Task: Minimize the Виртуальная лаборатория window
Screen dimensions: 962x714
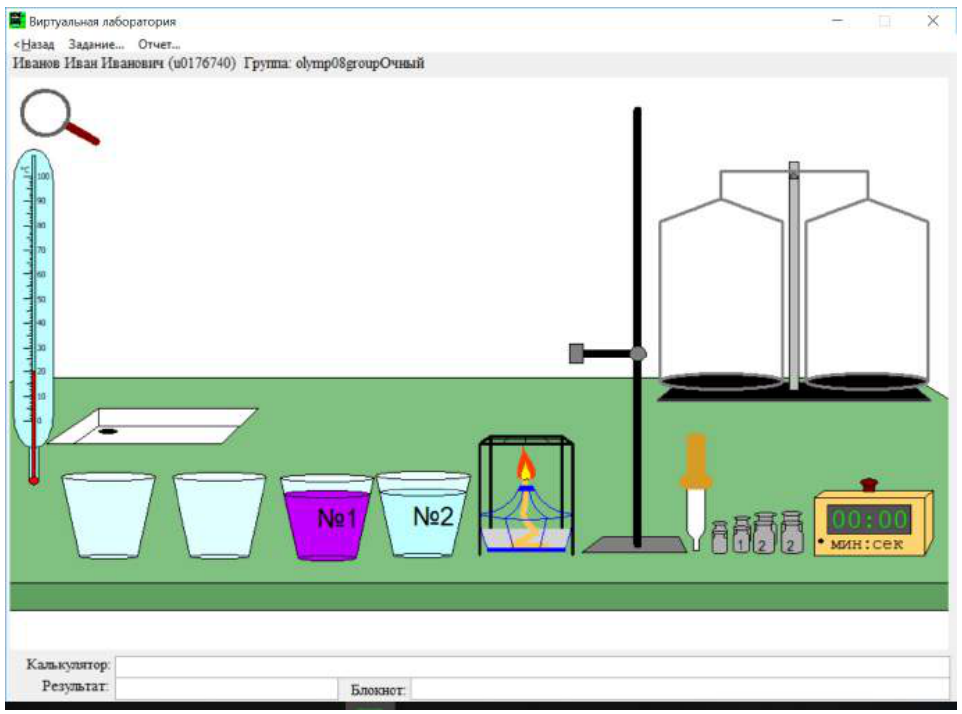Action: (837, 21)
